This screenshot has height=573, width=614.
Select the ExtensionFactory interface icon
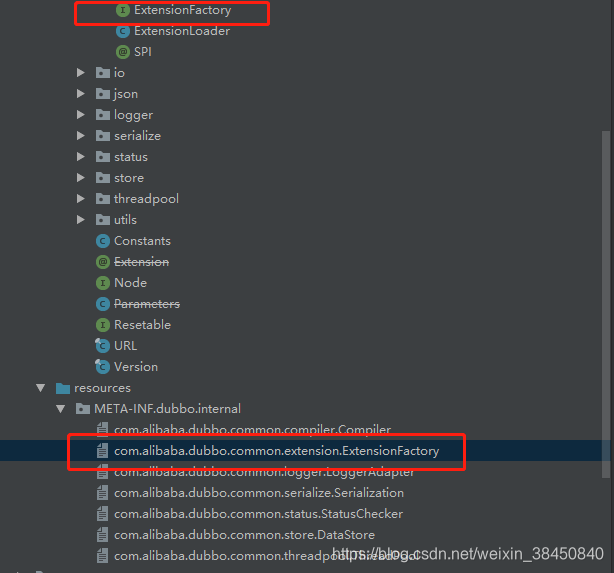point(123,10)
